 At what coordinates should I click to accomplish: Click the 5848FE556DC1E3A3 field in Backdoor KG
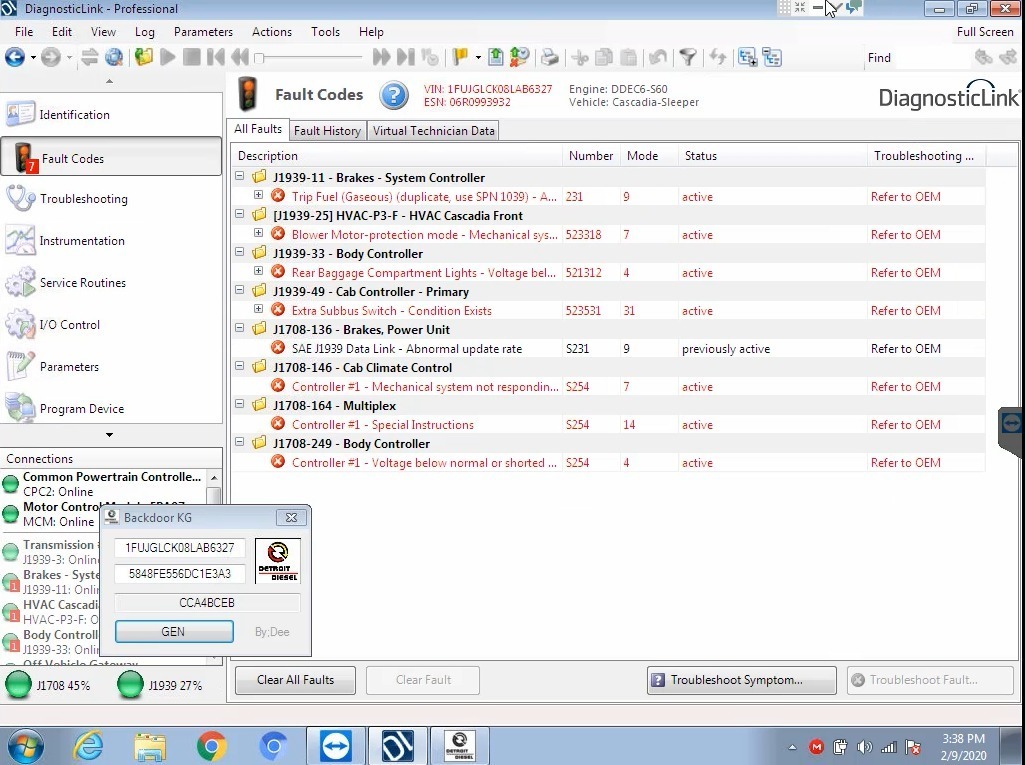[x=180, y=573]
